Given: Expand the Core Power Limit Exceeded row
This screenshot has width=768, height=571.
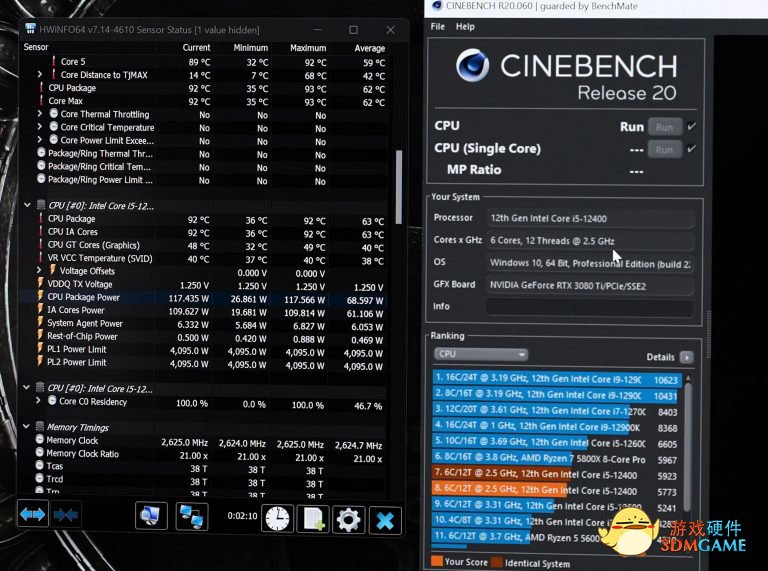Looking at the screenshot, I should coord(40,140).
